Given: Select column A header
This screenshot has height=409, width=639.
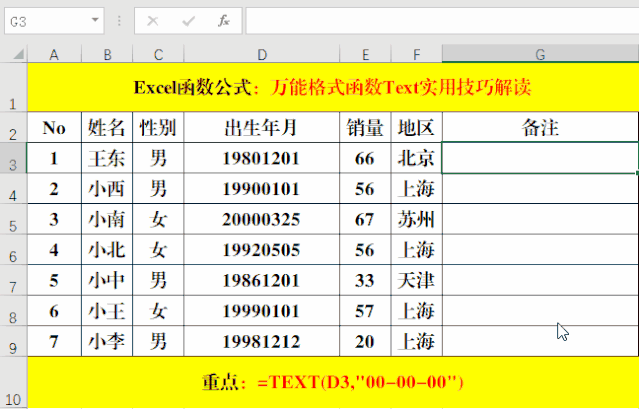Looking at the screenshot, I should pos(54,53).
